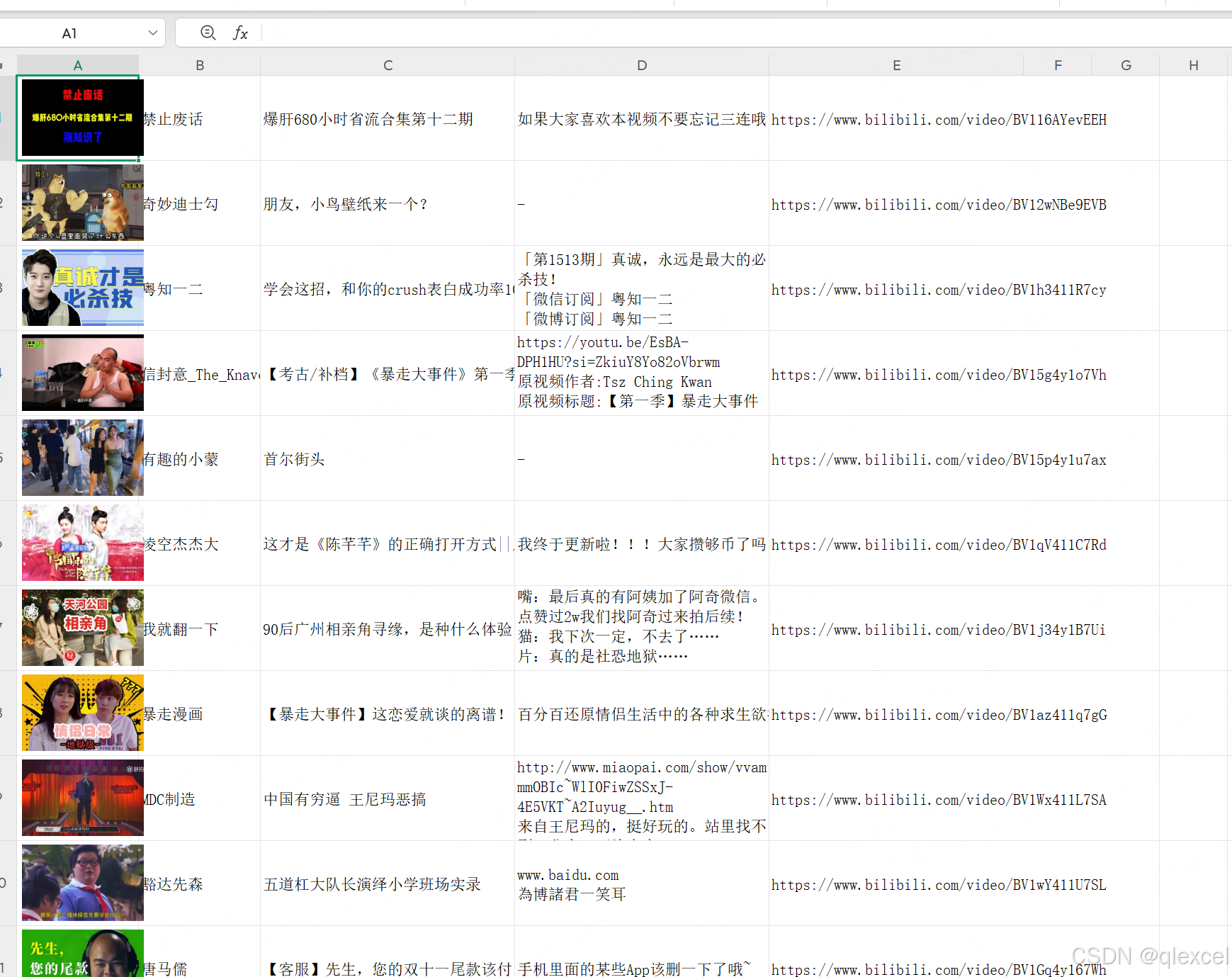Click the 情侣日常 comic thumbnail

tap(82, 713)
